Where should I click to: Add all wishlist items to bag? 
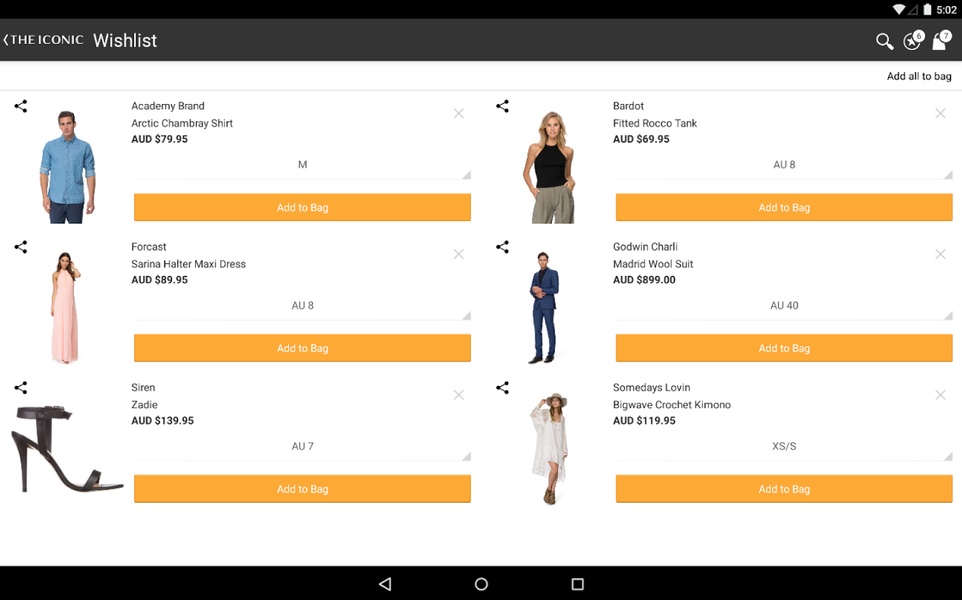pyautogui.click(x=918, y=76)
